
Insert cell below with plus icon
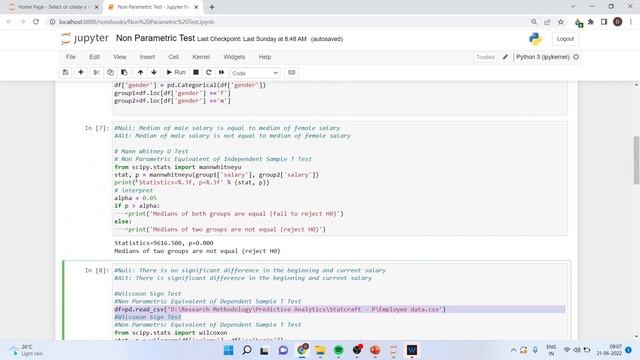tap(81, 73)
